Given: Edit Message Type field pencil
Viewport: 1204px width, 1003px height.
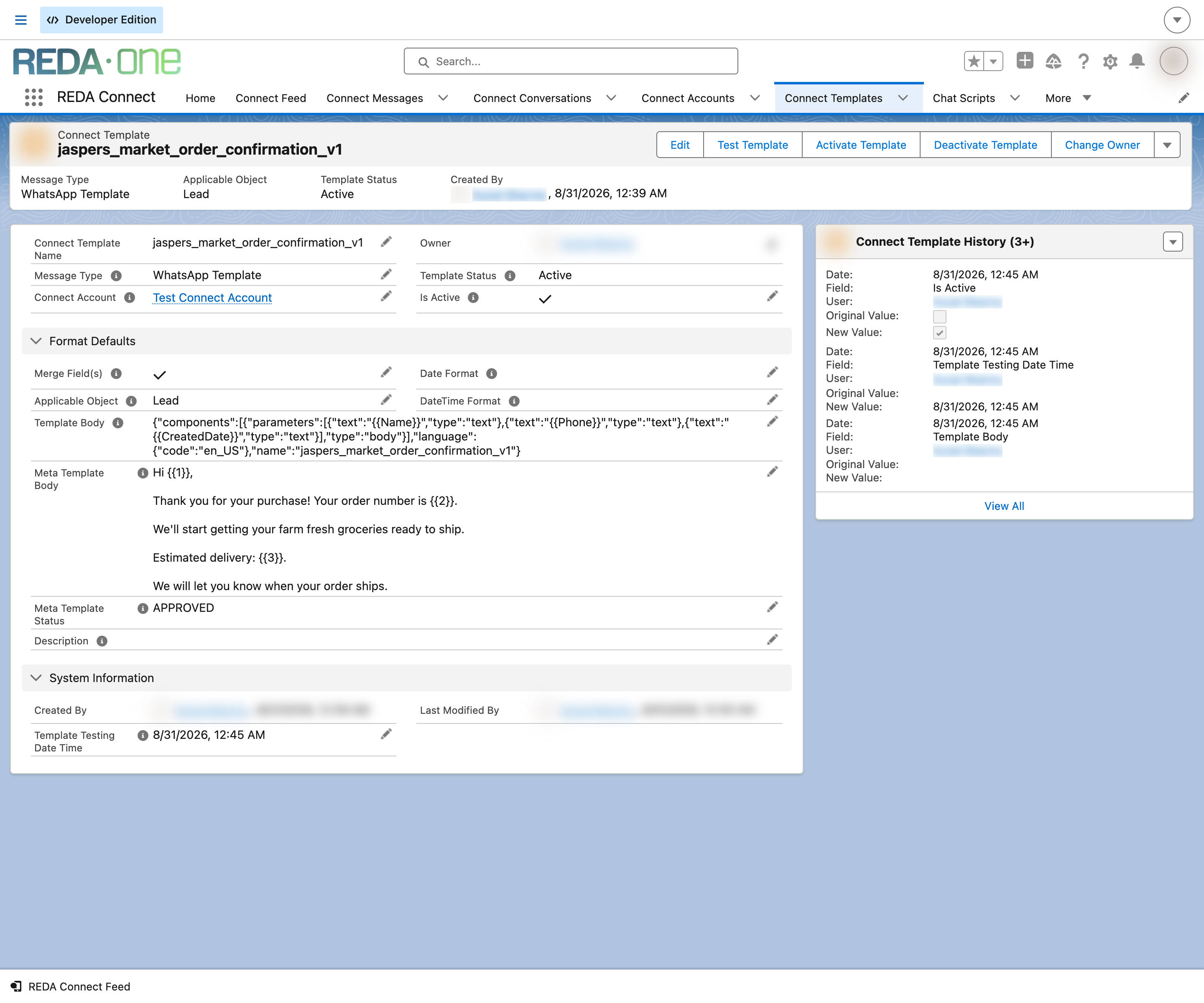Looking at the screenshot, I should (386, 275).
